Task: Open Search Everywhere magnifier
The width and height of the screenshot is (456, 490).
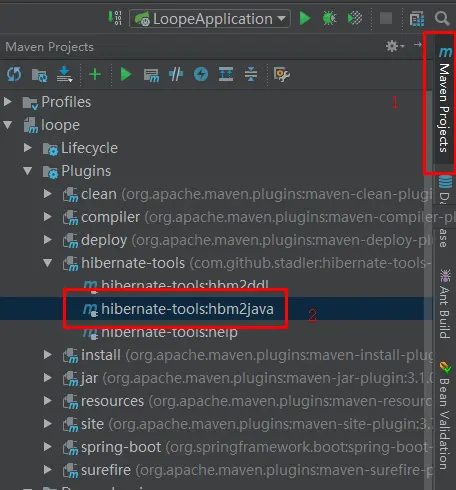Action: (442, 18)
